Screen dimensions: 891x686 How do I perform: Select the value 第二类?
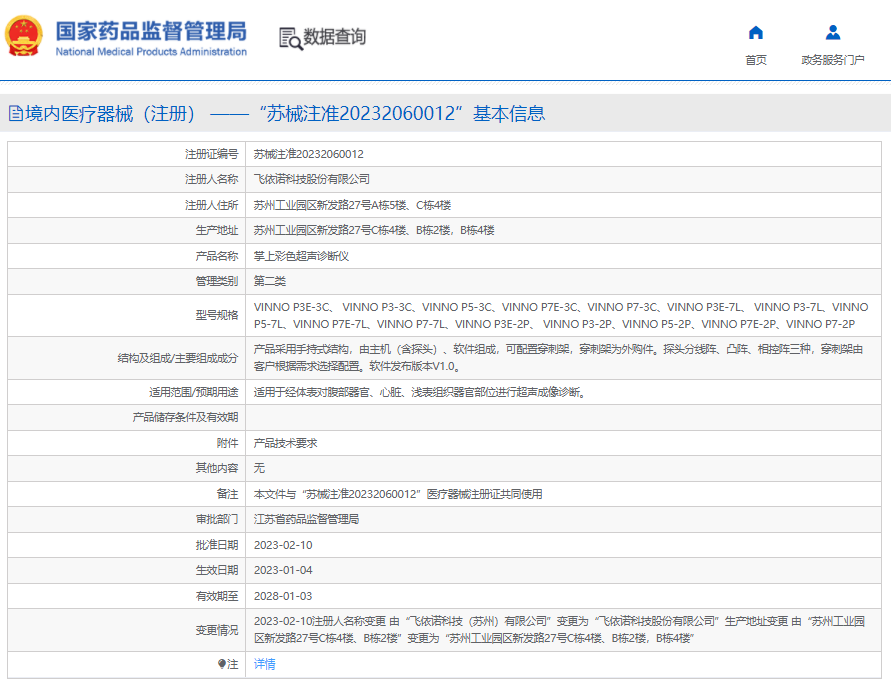pos(270,281)
